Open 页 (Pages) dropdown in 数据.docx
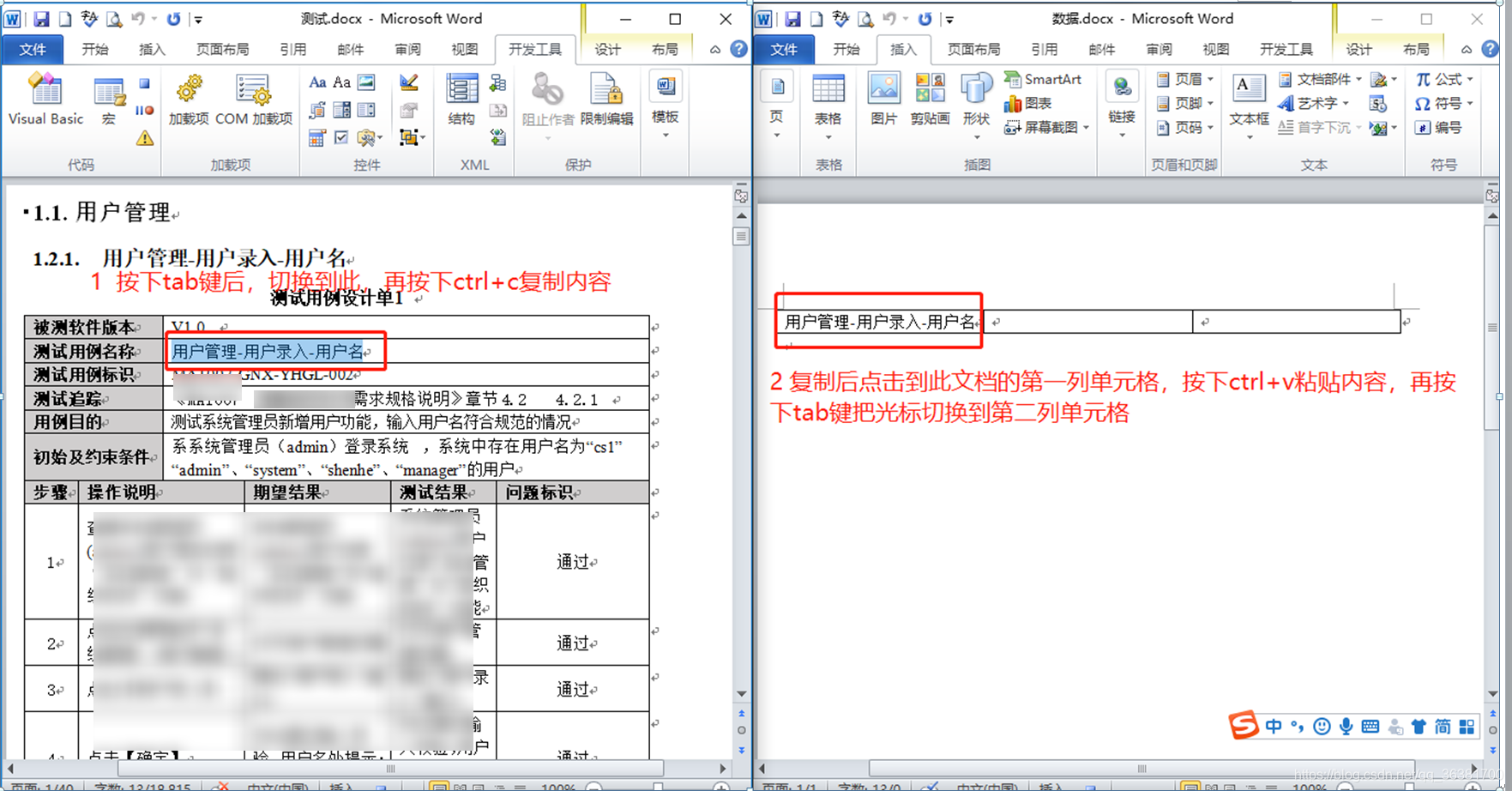Viewport: 1512px width, 791px height. click(x=776, y=106)
